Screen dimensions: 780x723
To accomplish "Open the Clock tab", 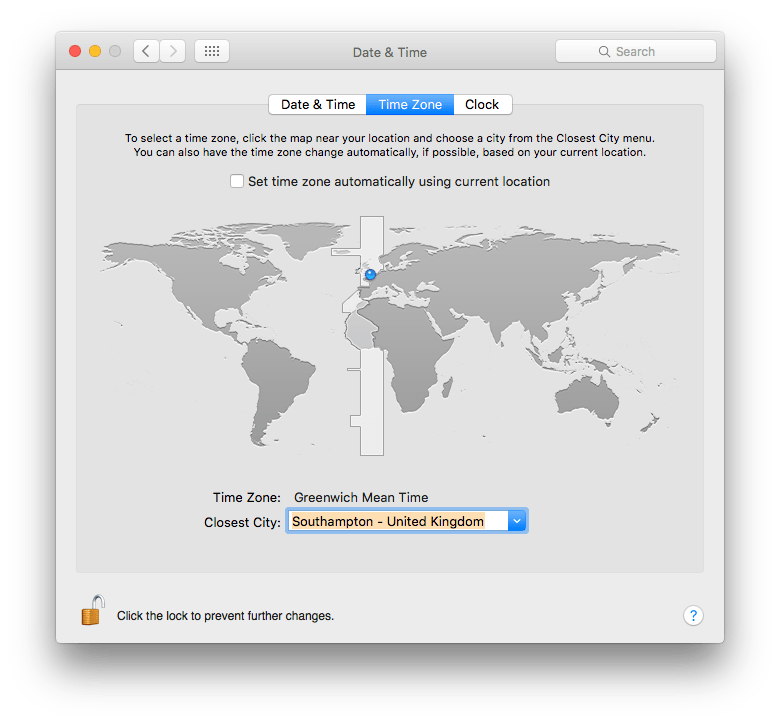I will click(x=482, y=104).
